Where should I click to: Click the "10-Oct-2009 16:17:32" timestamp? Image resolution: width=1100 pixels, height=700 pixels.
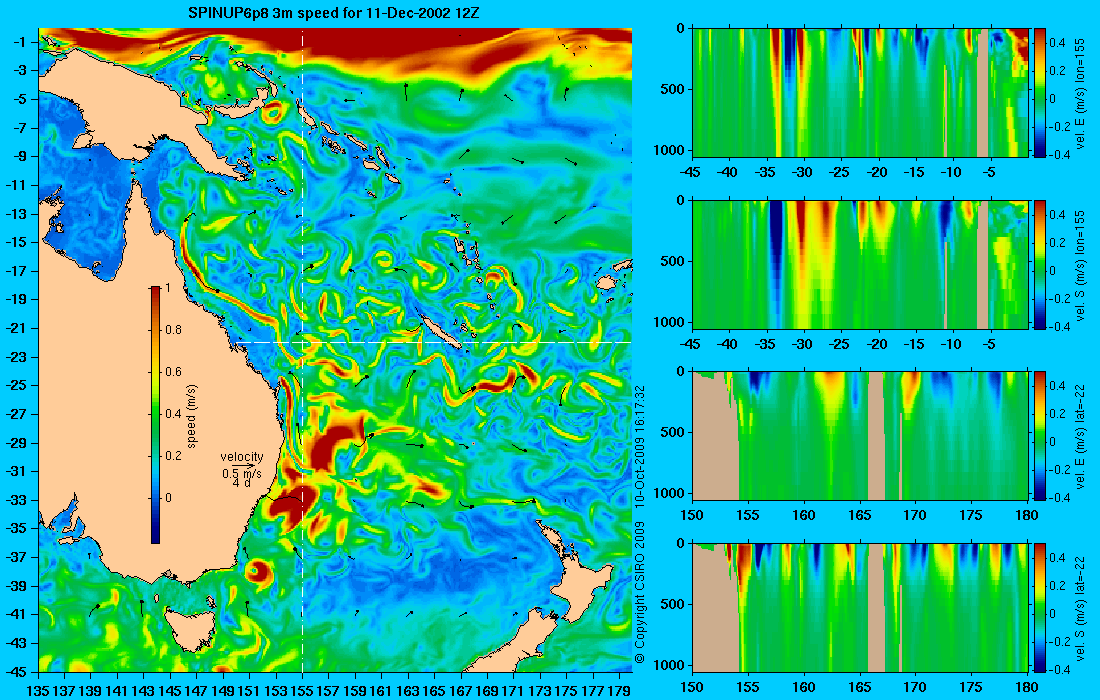click(640, 446)
